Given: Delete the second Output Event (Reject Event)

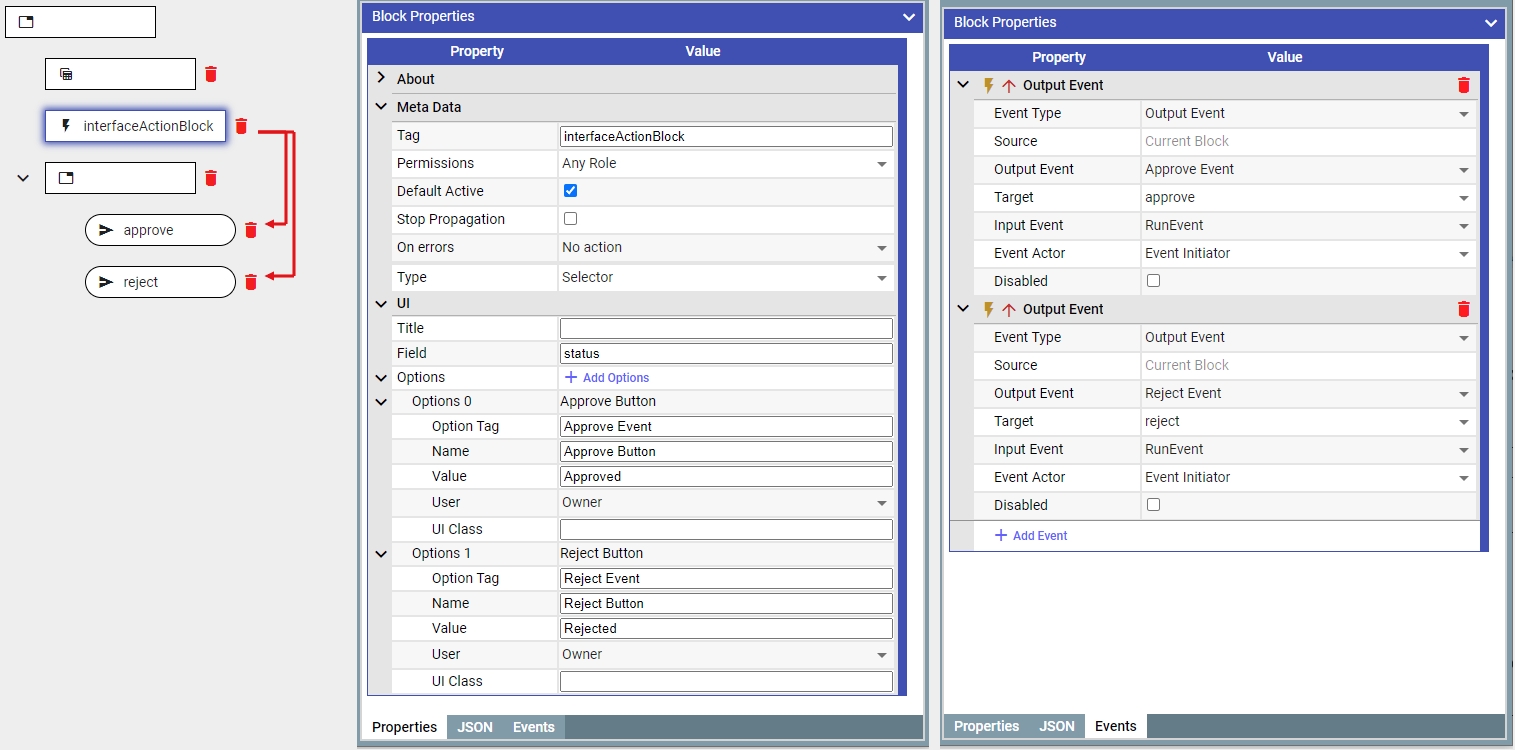Looking at the screenshot, I should pyautogui.click(x=1464, y=309).
